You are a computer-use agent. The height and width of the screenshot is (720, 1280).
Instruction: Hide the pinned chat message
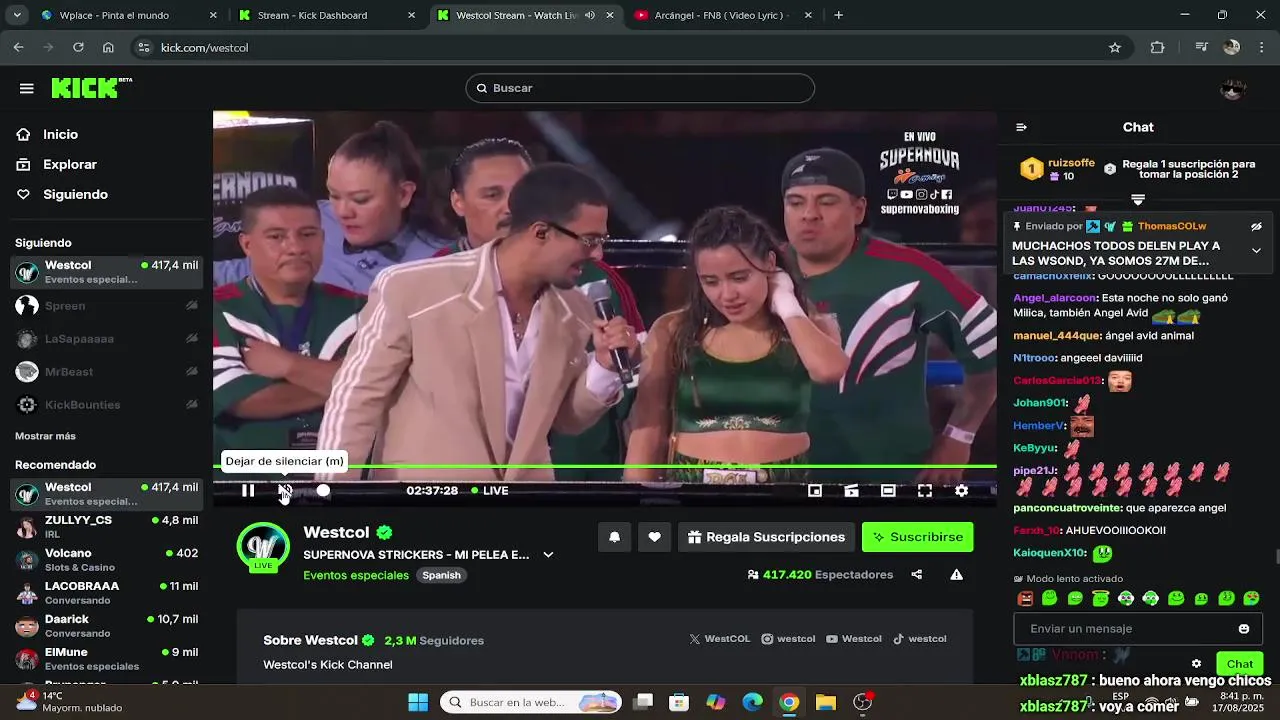pos(1256,227)
